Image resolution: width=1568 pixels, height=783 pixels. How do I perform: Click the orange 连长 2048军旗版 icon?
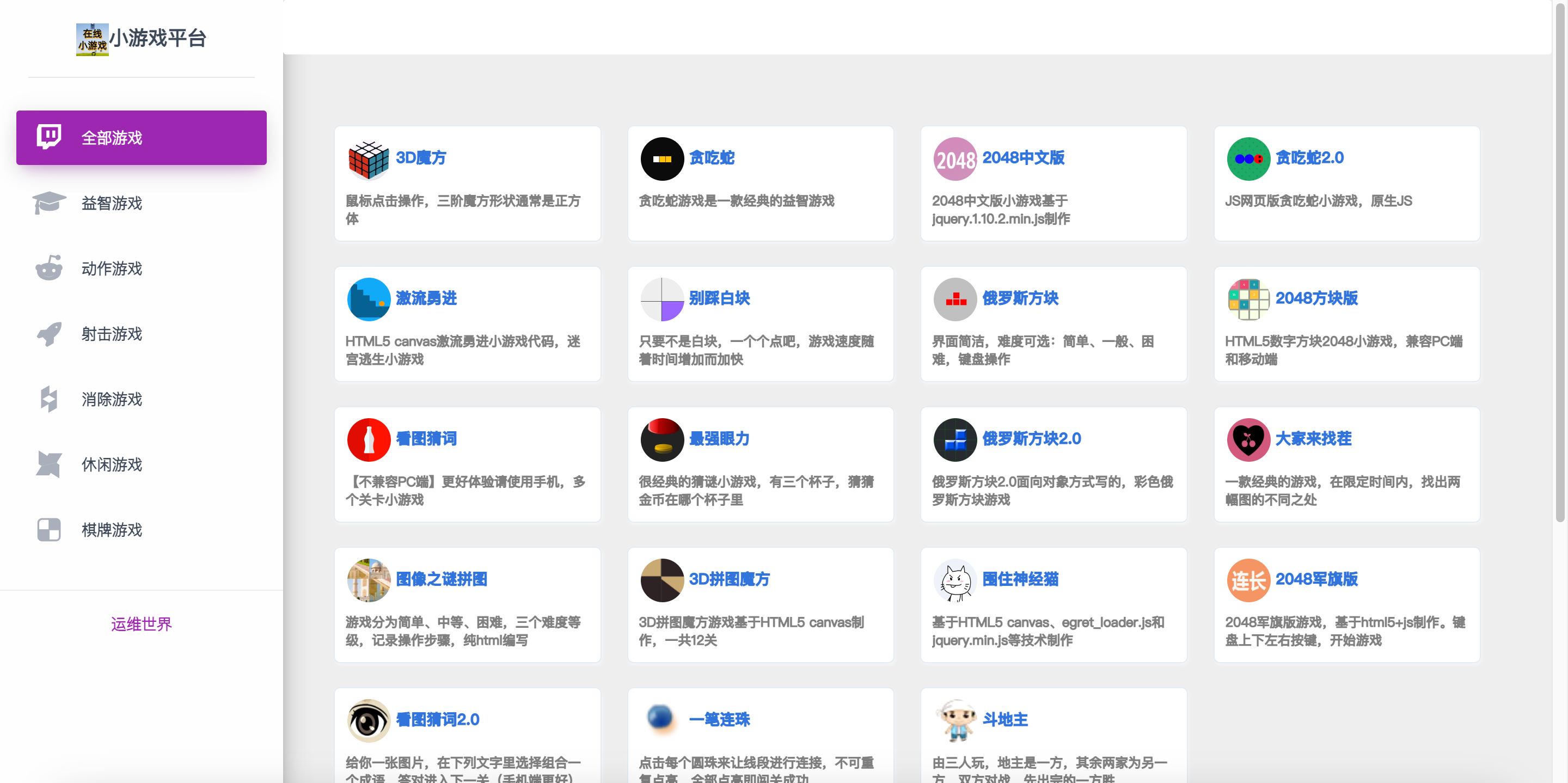click(1248, 580)
